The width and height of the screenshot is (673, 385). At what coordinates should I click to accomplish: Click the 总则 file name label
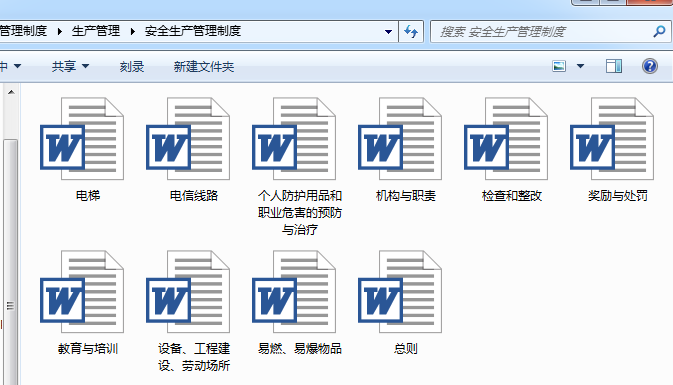point(406,349)
